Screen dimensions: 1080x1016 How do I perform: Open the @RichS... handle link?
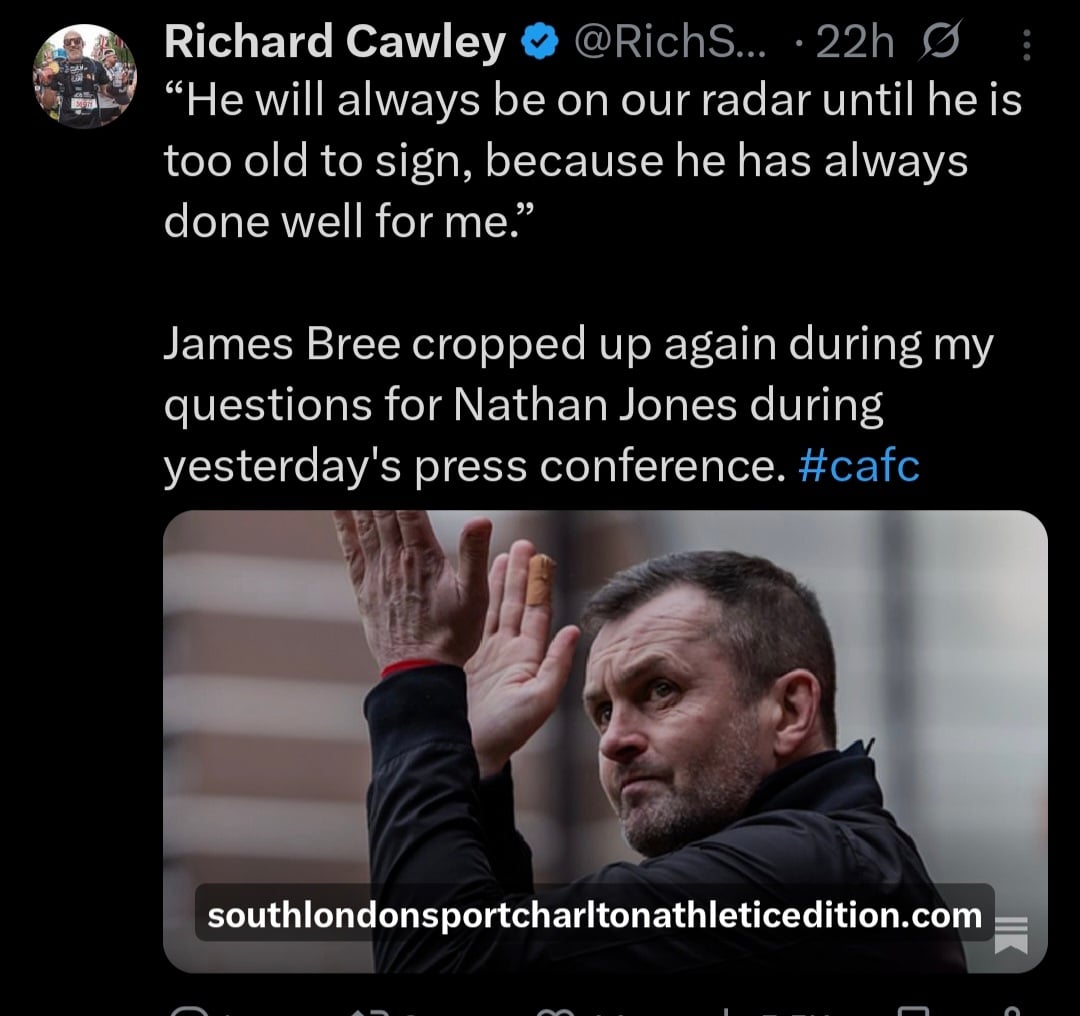(669, 42)
